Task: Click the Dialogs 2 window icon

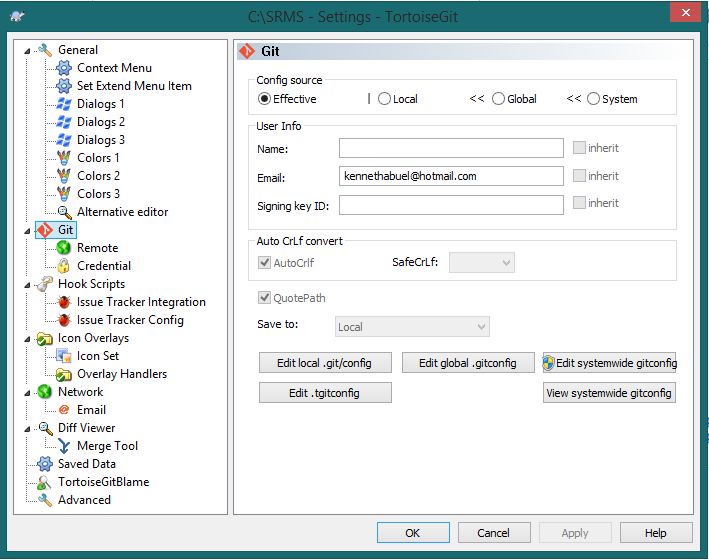Action: click(x=64, y=122)
